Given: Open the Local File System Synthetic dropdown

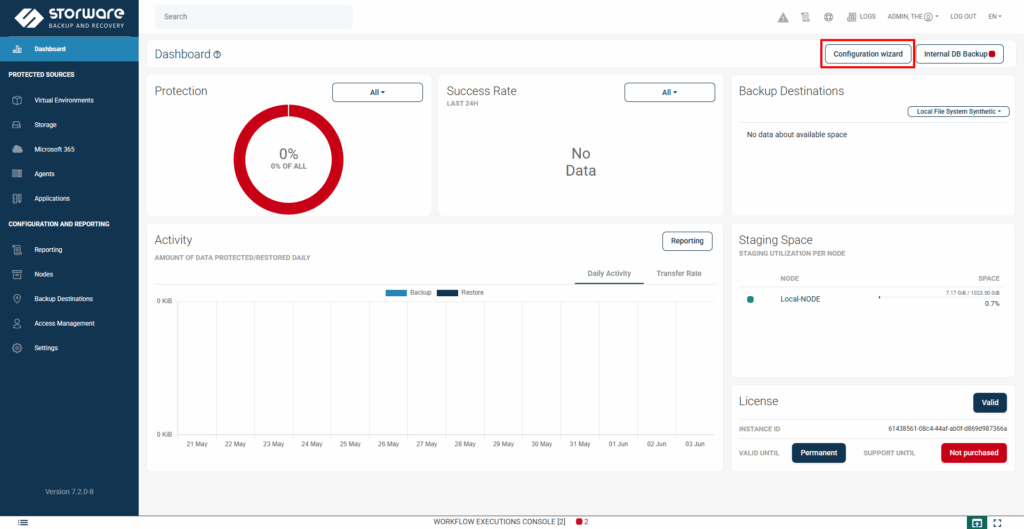Looking at the screenshot, I should point(958,112).
